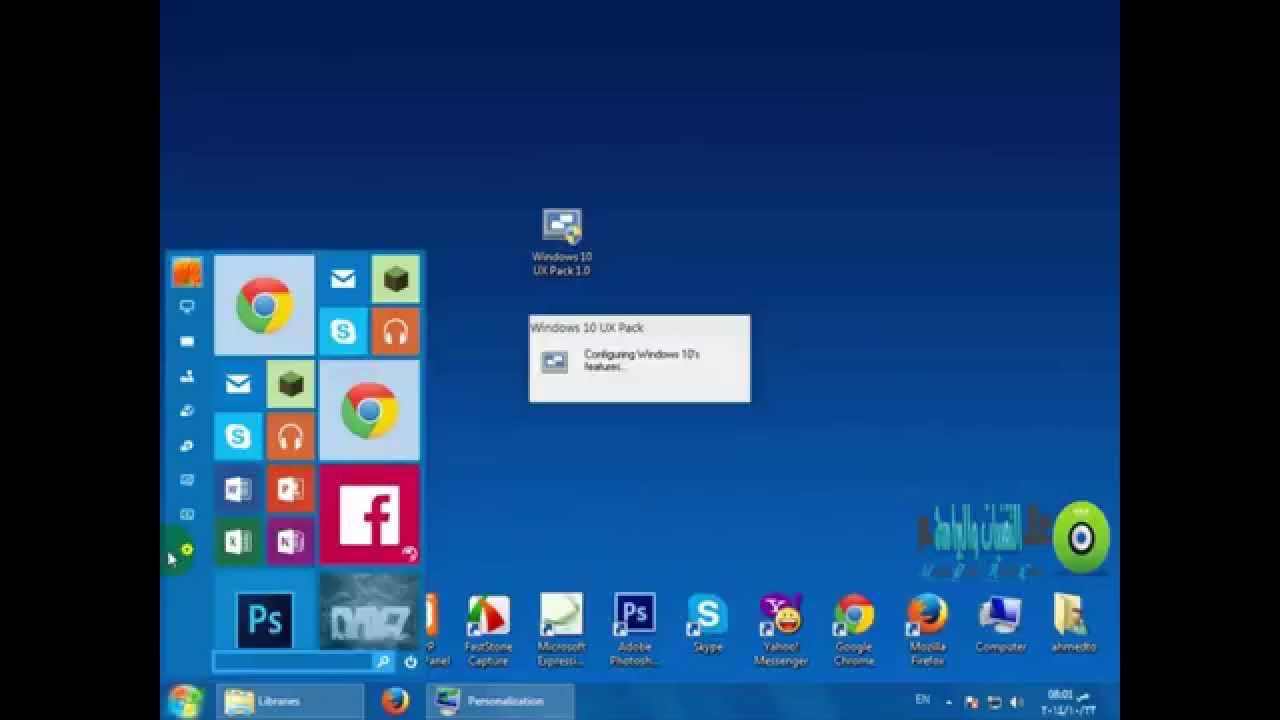1280x720 pixels.
Task: Open the large Chrome tile beside the user avatar
Action: [x=264, y=305]
